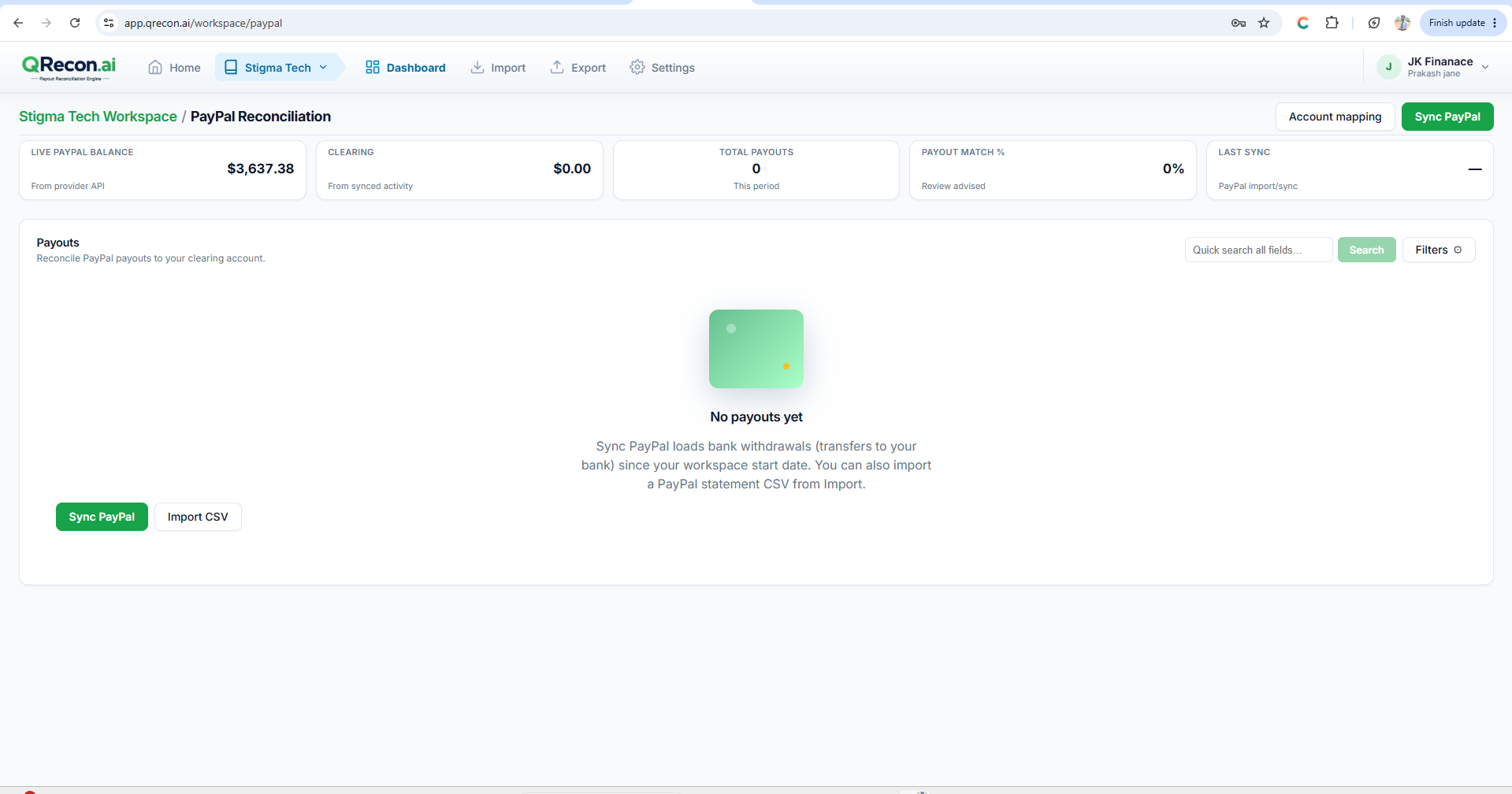Screen dimensions: 1512x794
Task: Click the Settings gear icon
Action: point(637,67)
